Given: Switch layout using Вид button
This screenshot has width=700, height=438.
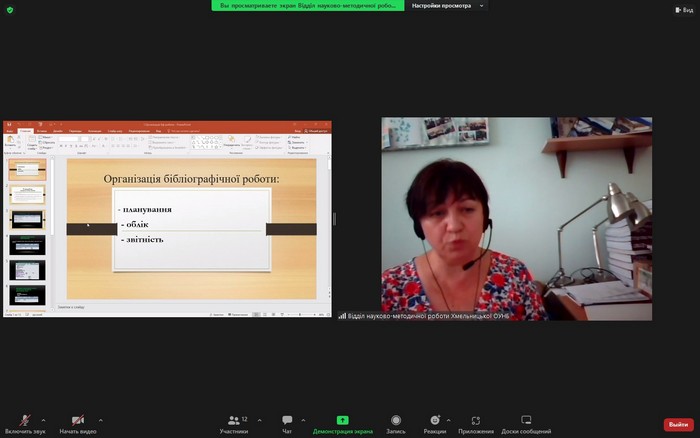Looking at the screenshot, I should 684,9.
